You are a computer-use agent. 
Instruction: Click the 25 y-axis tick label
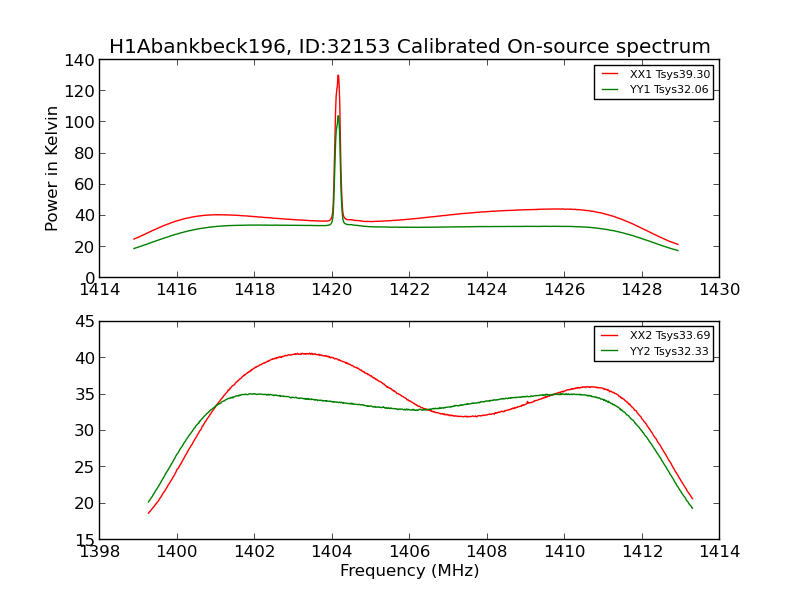coord(85,467)
